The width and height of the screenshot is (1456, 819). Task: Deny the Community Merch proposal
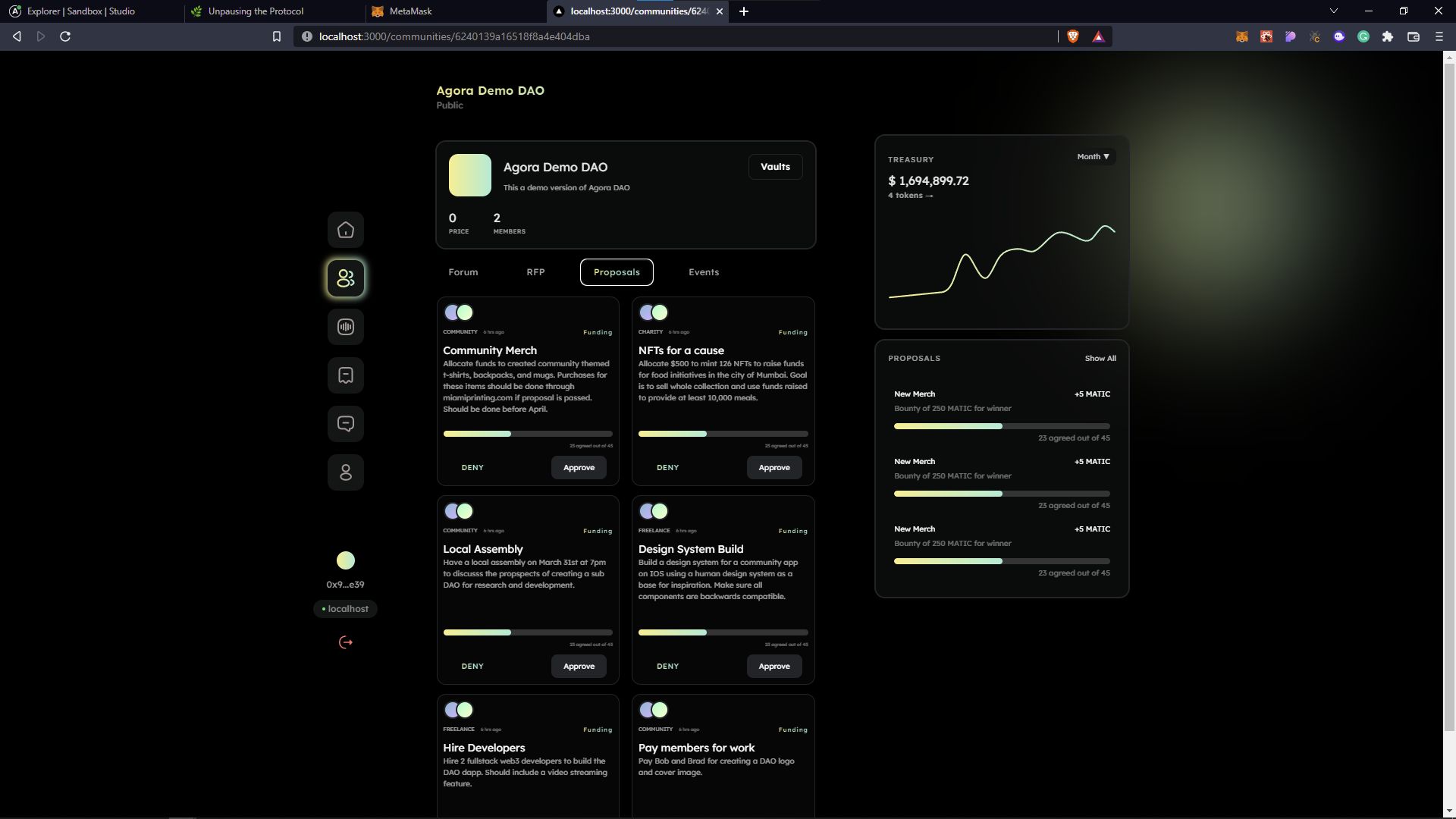pos(472,468)
